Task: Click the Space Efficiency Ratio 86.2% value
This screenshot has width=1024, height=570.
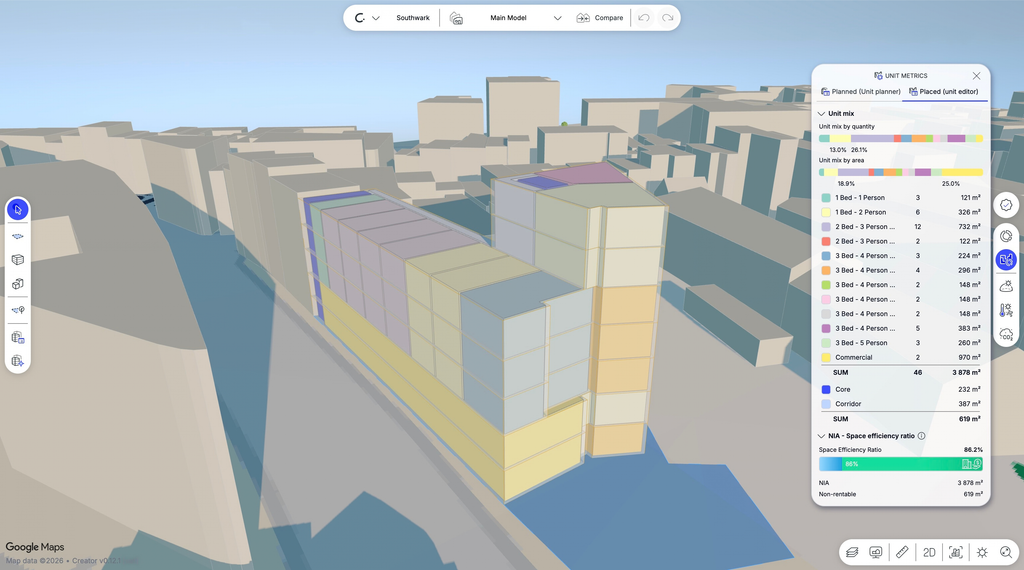Action: pos(973,450)
